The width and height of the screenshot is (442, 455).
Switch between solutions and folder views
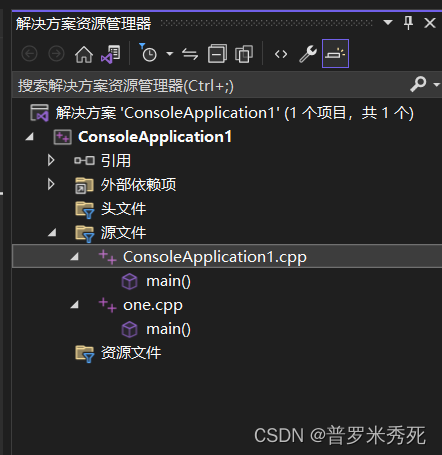point(110,54)
